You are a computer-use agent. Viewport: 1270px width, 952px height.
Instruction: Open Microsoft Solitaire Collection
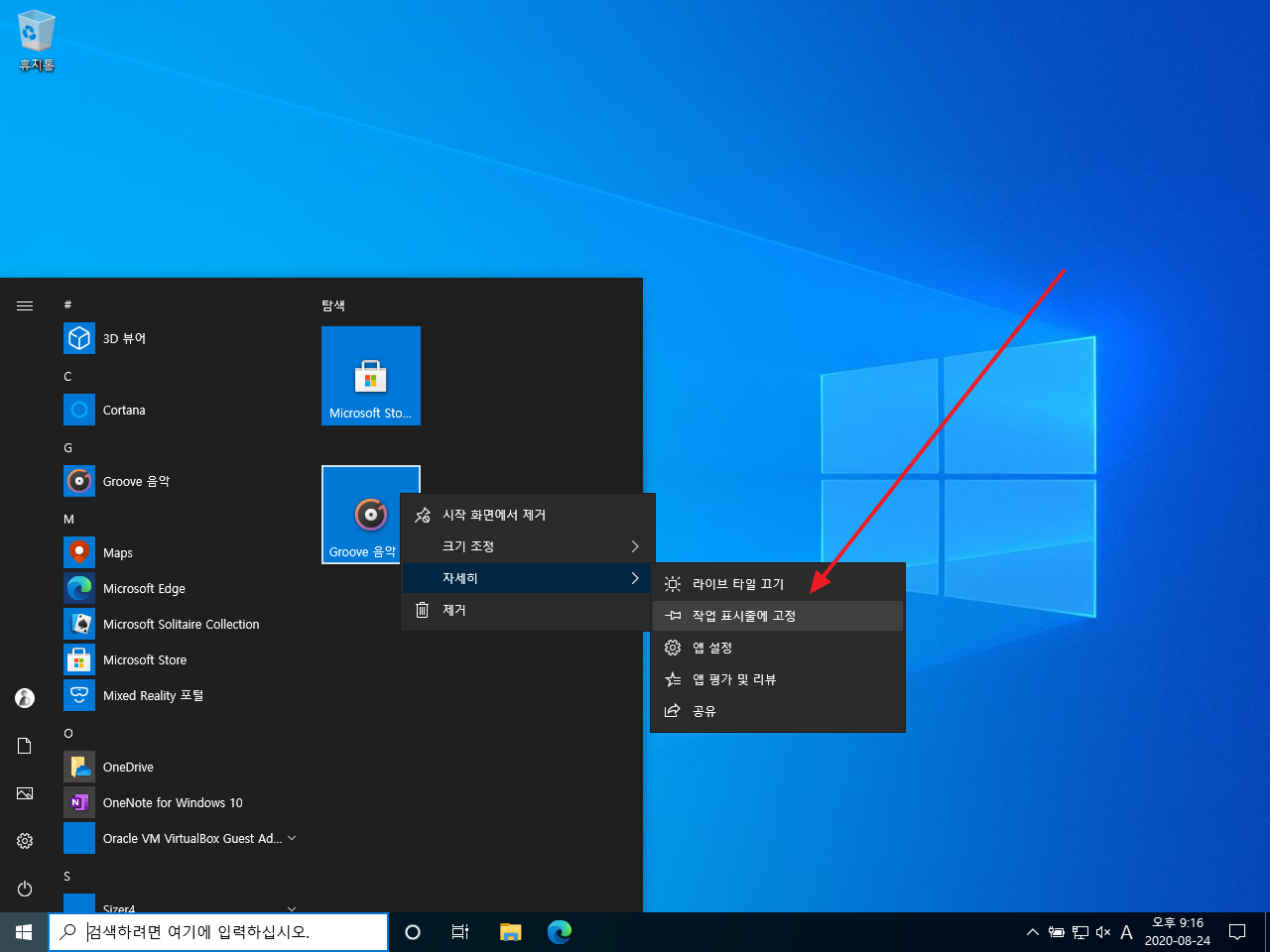(x=179, y=624)
